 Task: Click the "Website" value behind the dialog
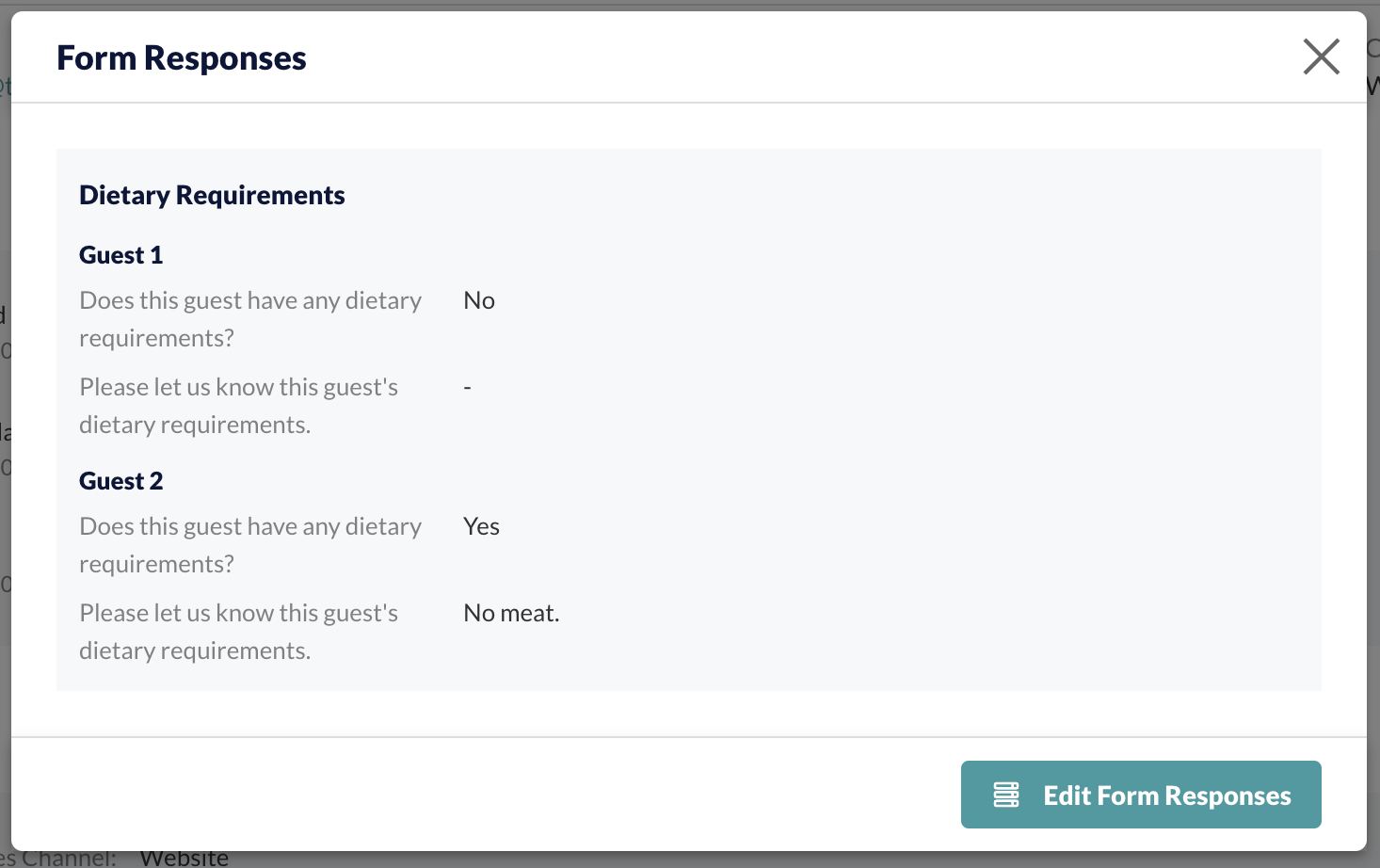pos(185,859)
